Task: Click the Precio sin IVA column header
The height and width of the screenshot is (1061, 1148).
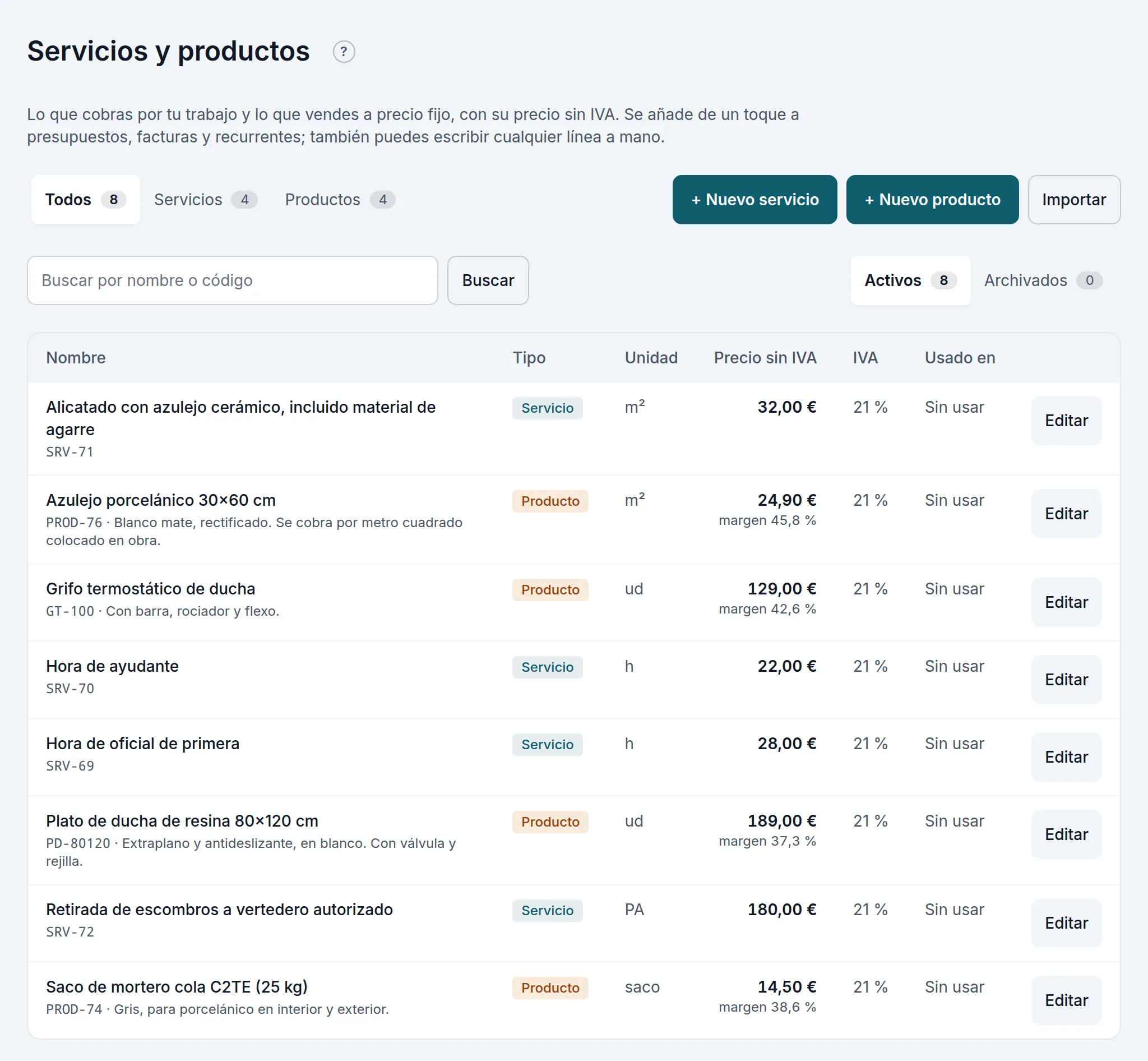Action: point(765,358)
